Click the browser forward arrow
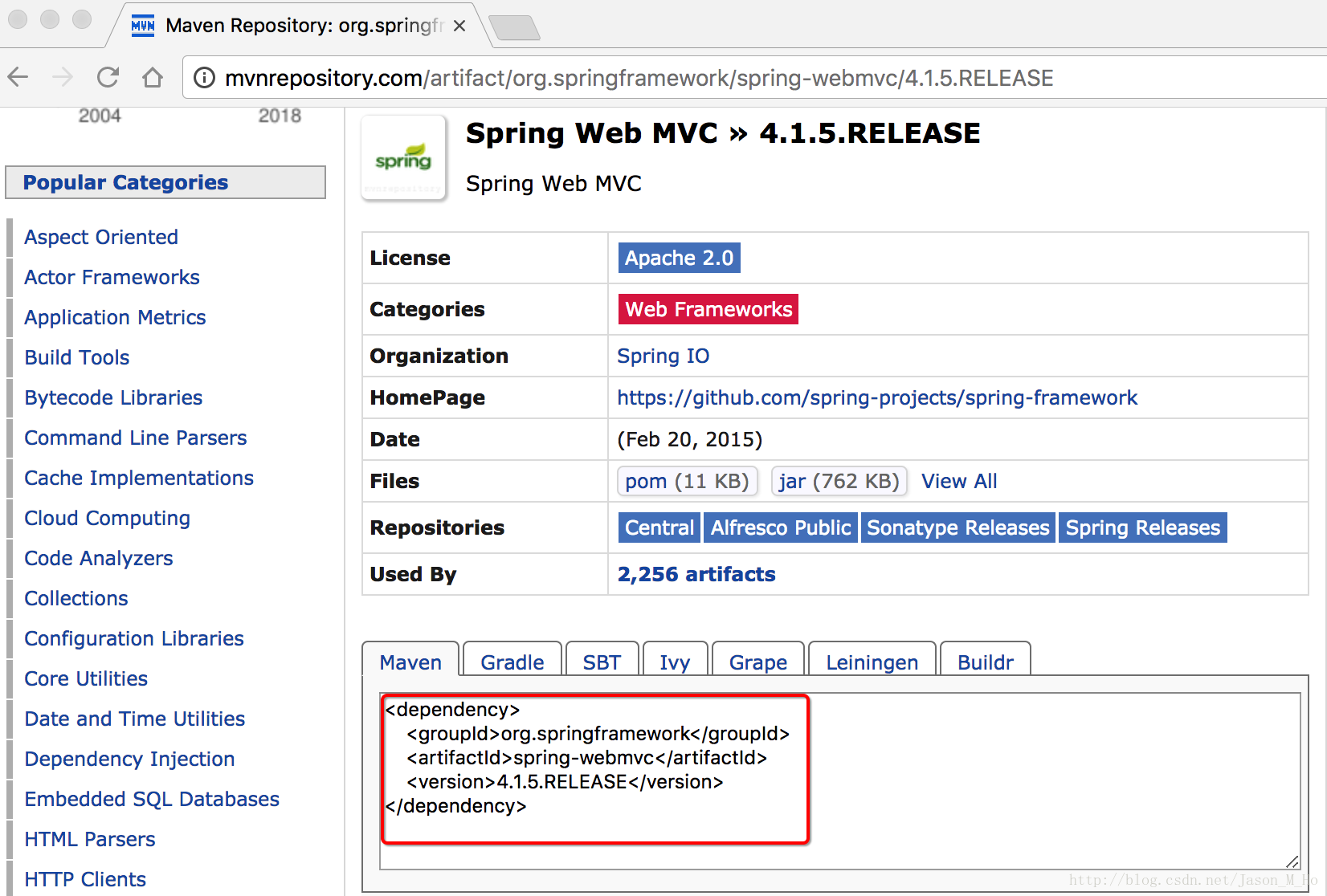Screen dimensions: 1327x896 pyautogui.click(x=63, y=77)
